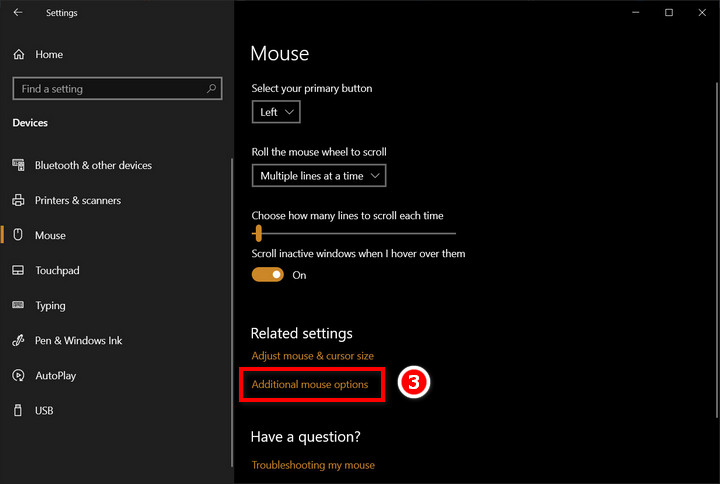This screenshot has height=484, width=720.
Task: Open Additional mouse options link
Action: (x=310, y=385)
